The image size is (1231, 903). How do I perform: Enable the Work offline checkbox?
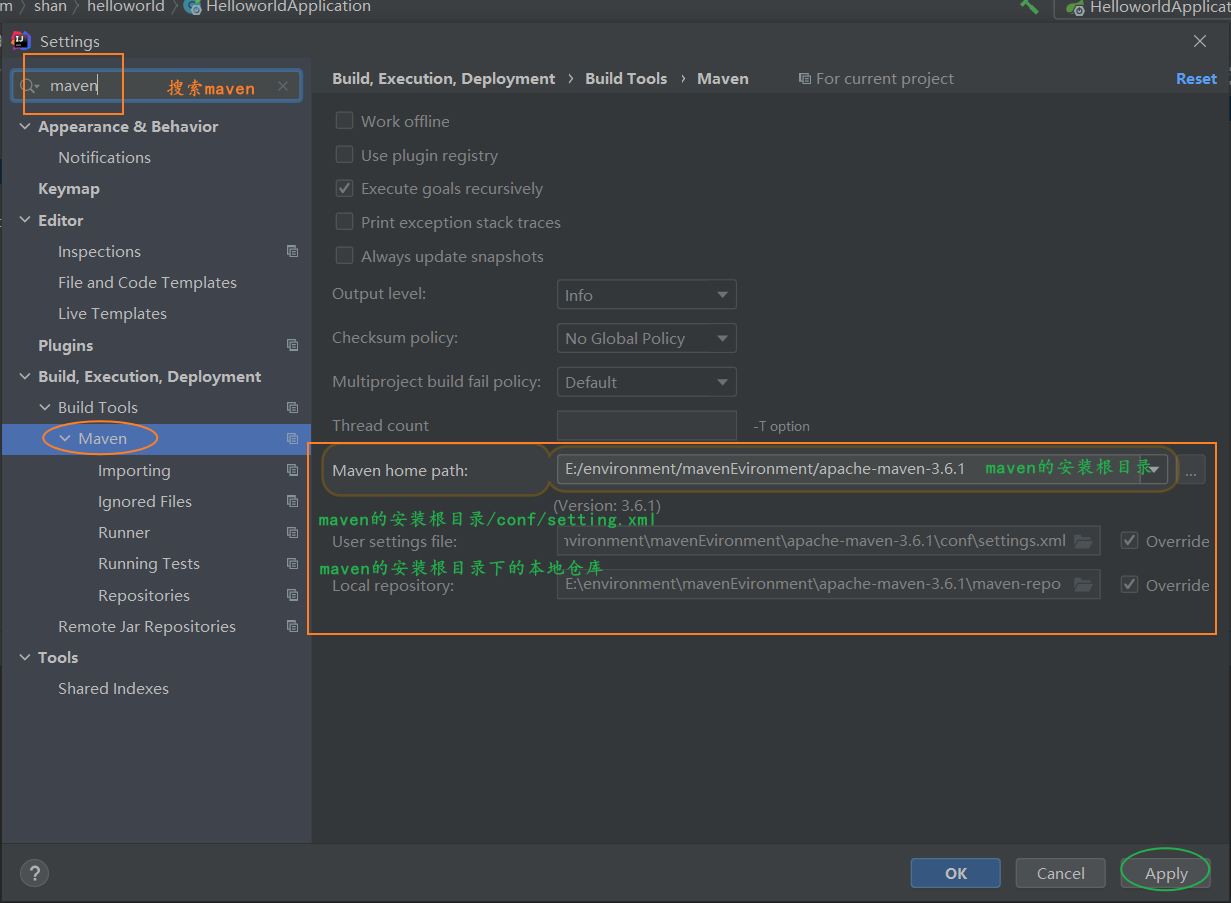click(x=345, y=121)
